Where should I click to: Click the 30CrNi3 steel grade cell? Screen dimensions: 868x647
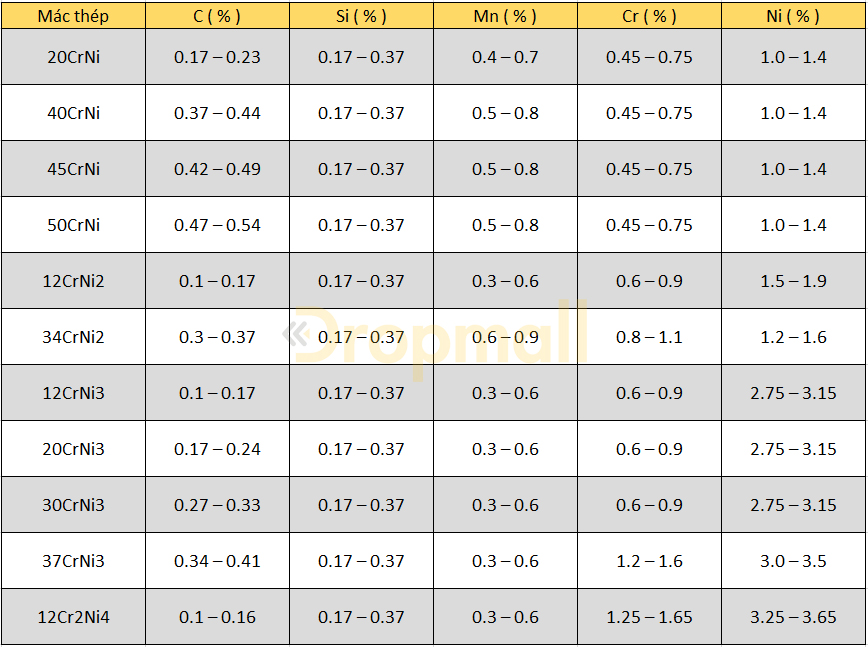tap(73, 504)
